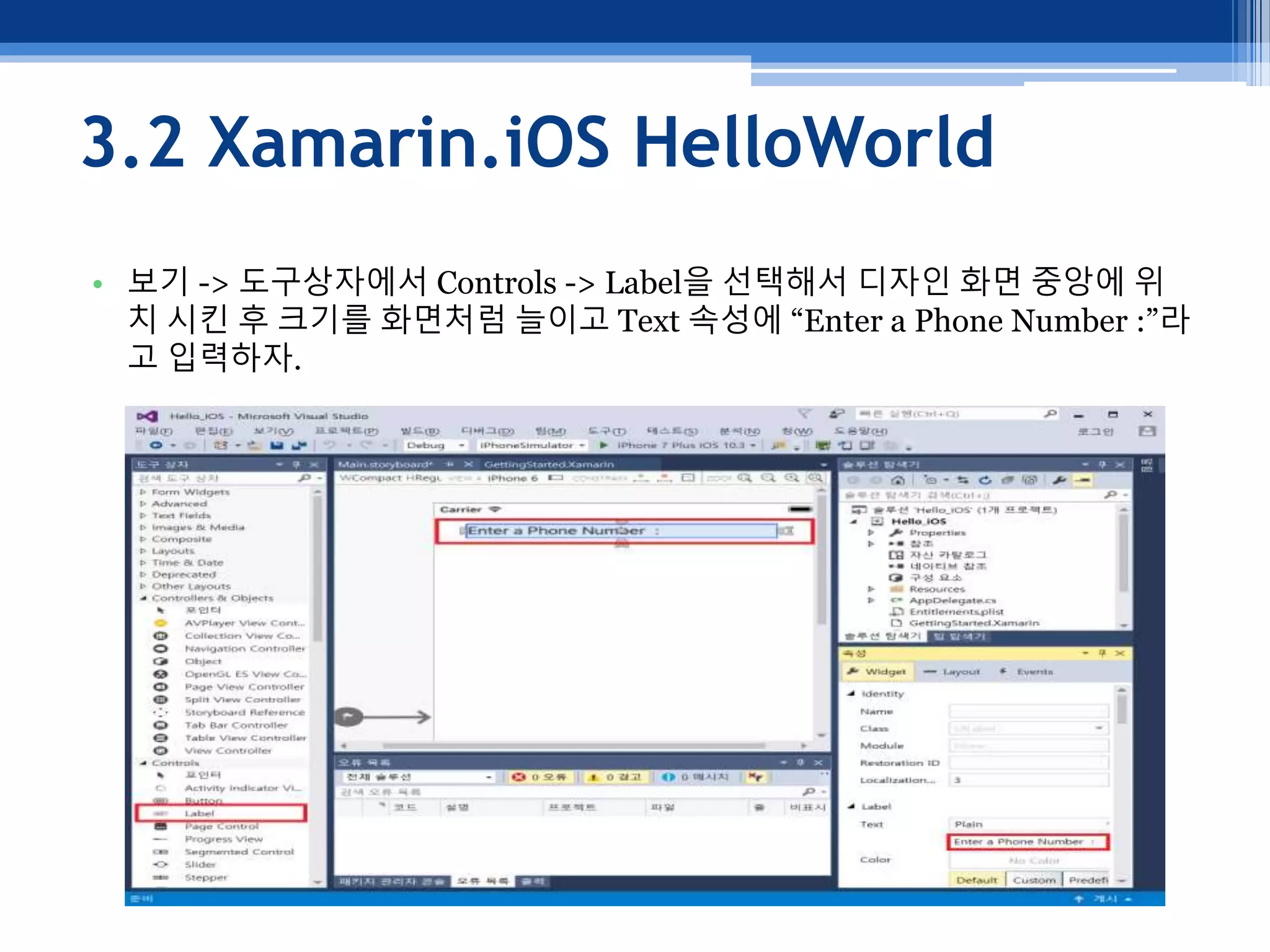Click the quick launch search box

957,414
